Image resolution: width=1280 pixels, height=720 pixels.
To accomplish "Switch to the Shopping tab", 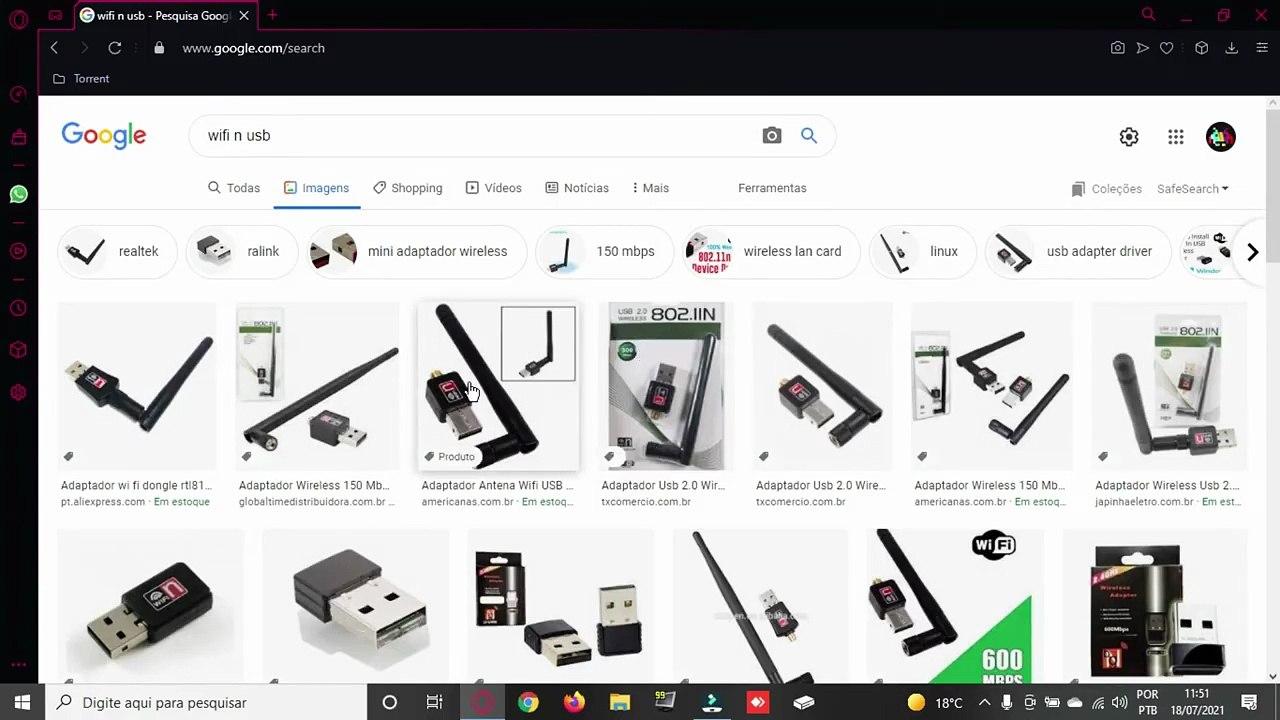I will pos(408,188).
